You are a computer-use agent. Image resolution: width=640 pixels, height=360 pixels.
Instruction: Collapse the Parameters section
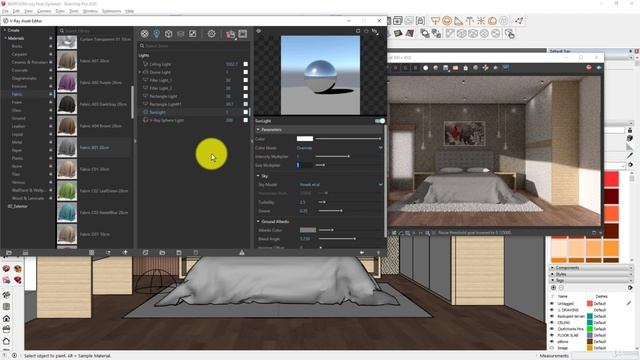pyautogui.click(x=258, y=129)
